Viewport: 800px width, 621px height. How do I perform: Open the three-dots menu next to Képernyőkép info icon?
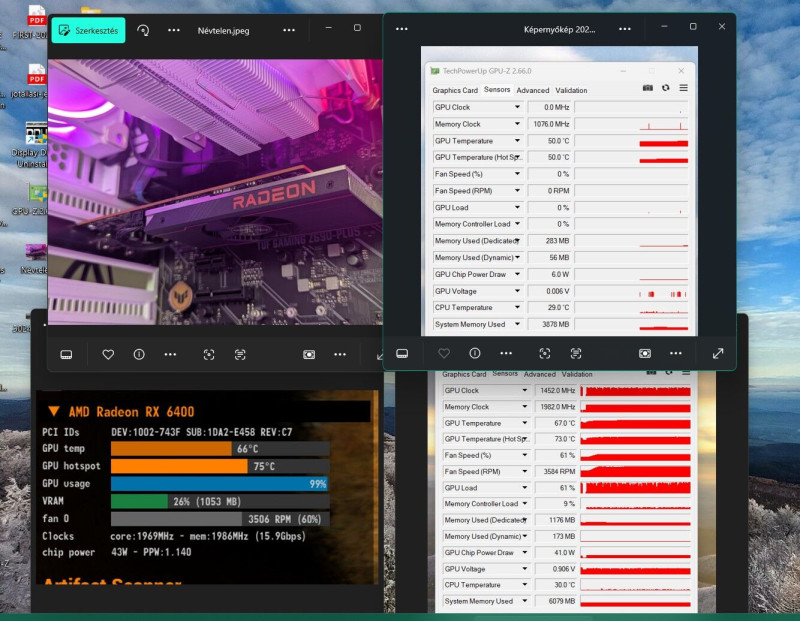click(x=506, y=353)
